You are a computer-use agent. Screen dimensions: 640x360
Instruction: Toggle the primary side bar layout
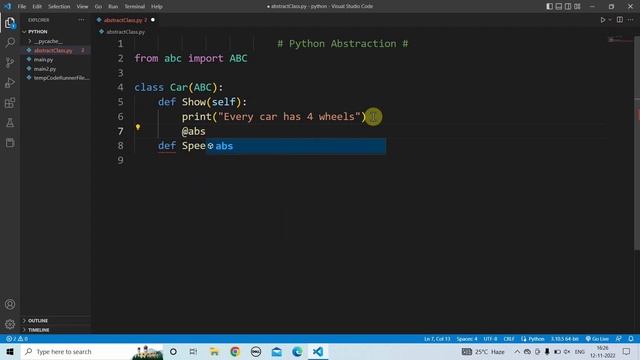point(549,6)
